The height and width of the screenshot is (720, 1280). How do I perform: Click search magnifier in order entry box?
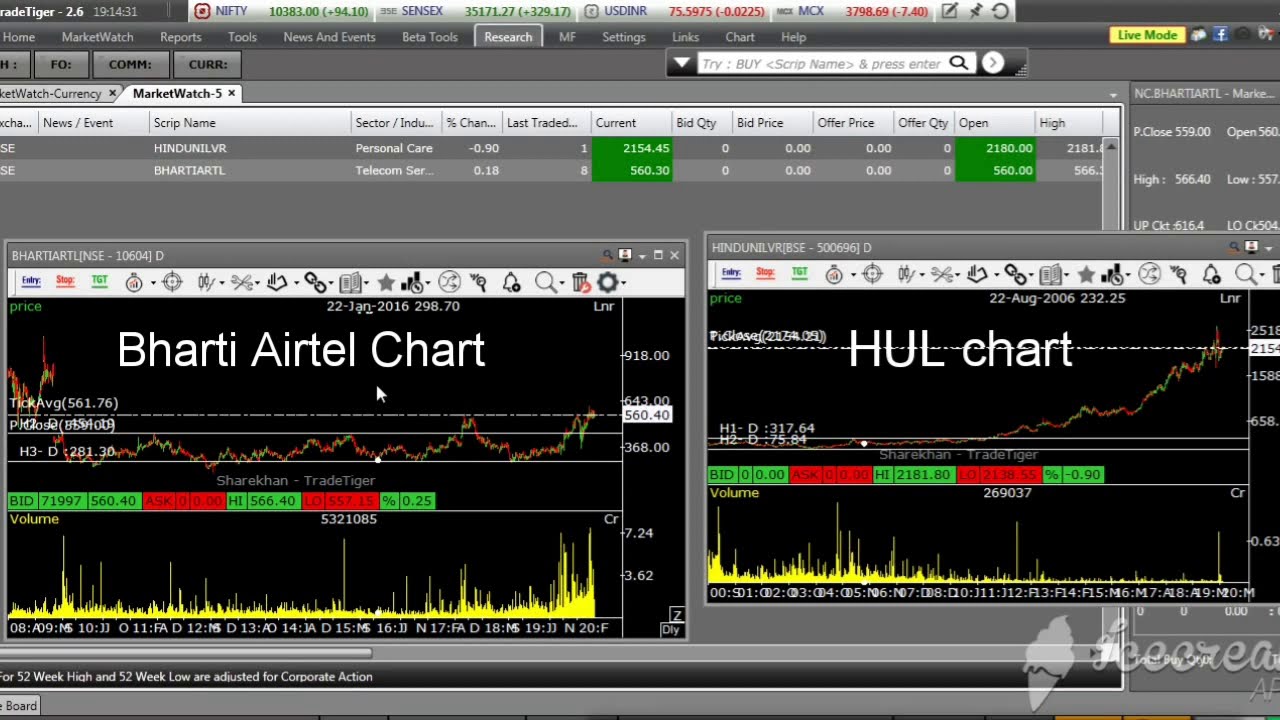pyautogui.click(x=958, y=63)
